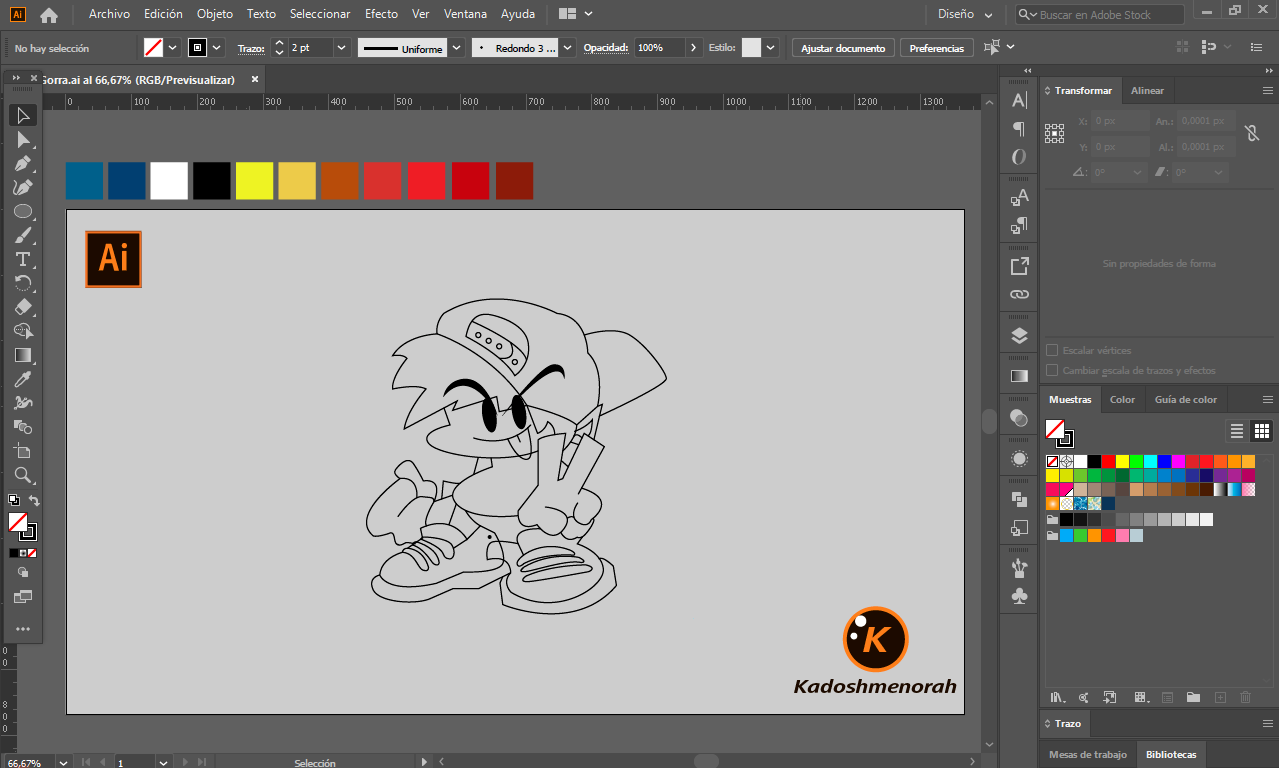Select None swatch in Muestras grid
This screenshot has width=1279, height=768.
point(1052,462)
